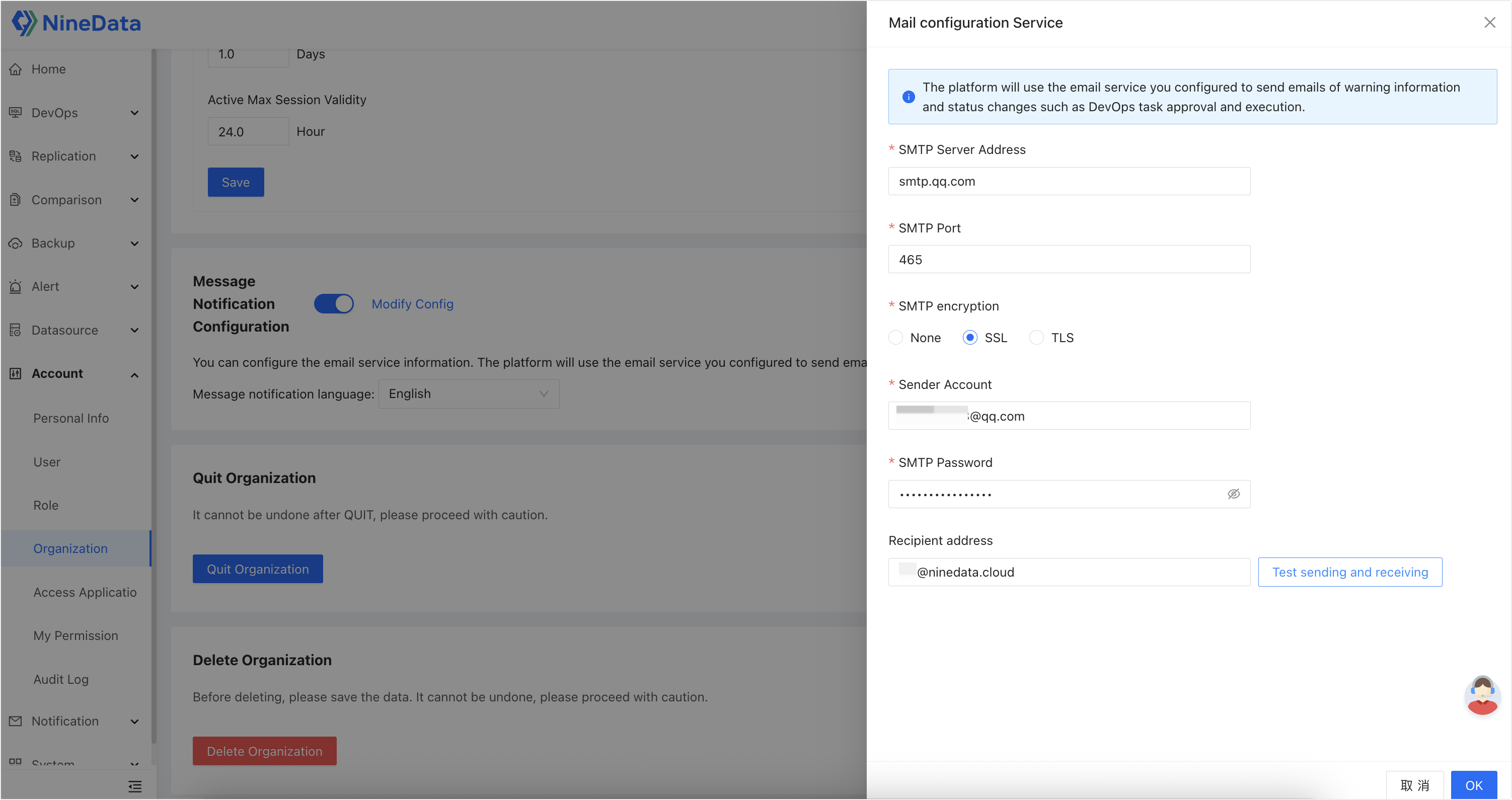Open message notification language dropdown
Screen dimensions: 1512x800
click(469, 394)
